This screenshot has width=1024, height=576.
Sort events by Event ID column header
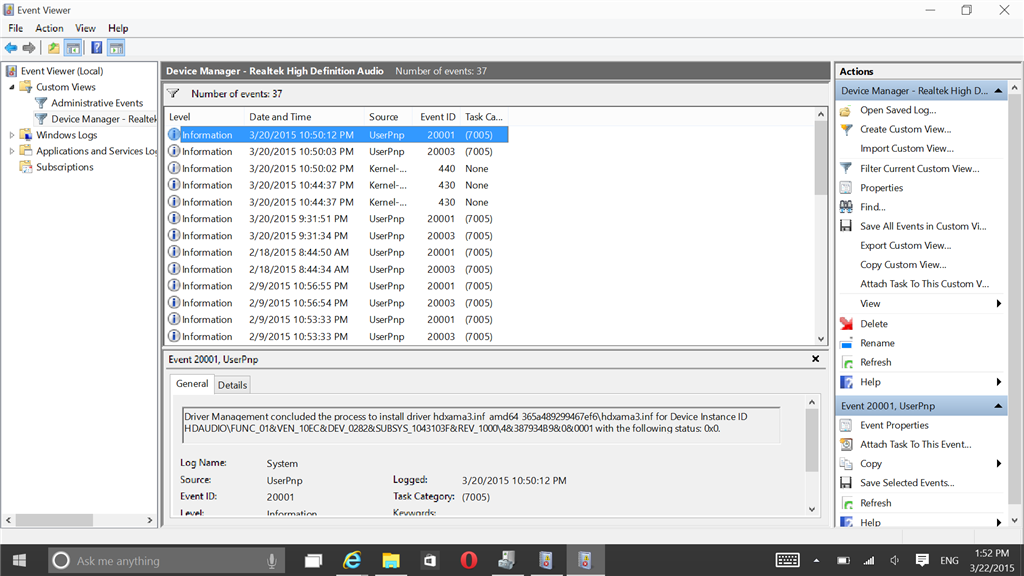(x=438, y=117)
